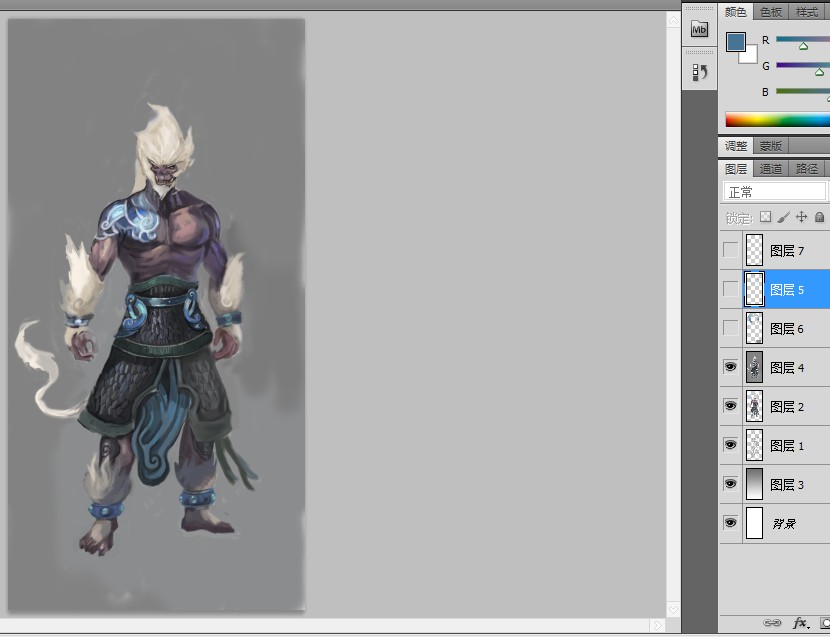Click the 图层 6 layer thumbnail
The image size is (830, 637).
754,328
